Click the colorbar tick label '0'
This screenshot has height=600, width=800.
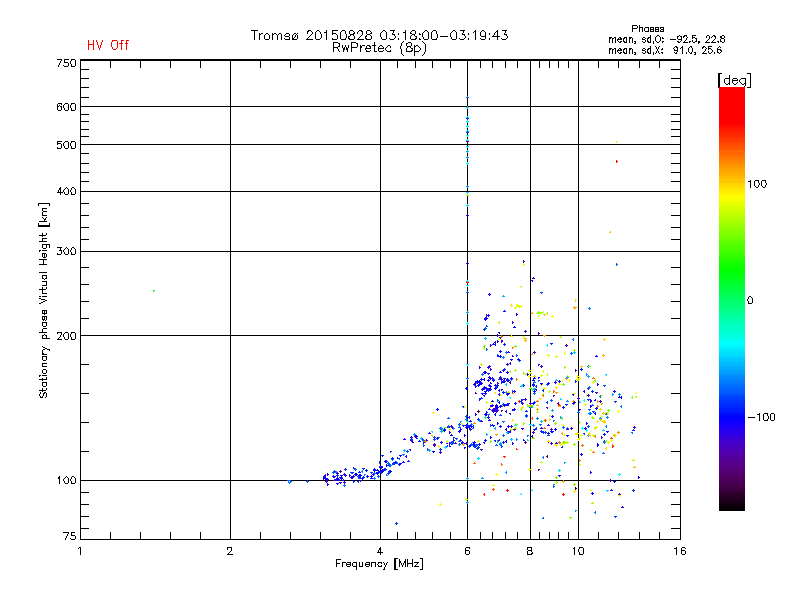pos(750,301)
